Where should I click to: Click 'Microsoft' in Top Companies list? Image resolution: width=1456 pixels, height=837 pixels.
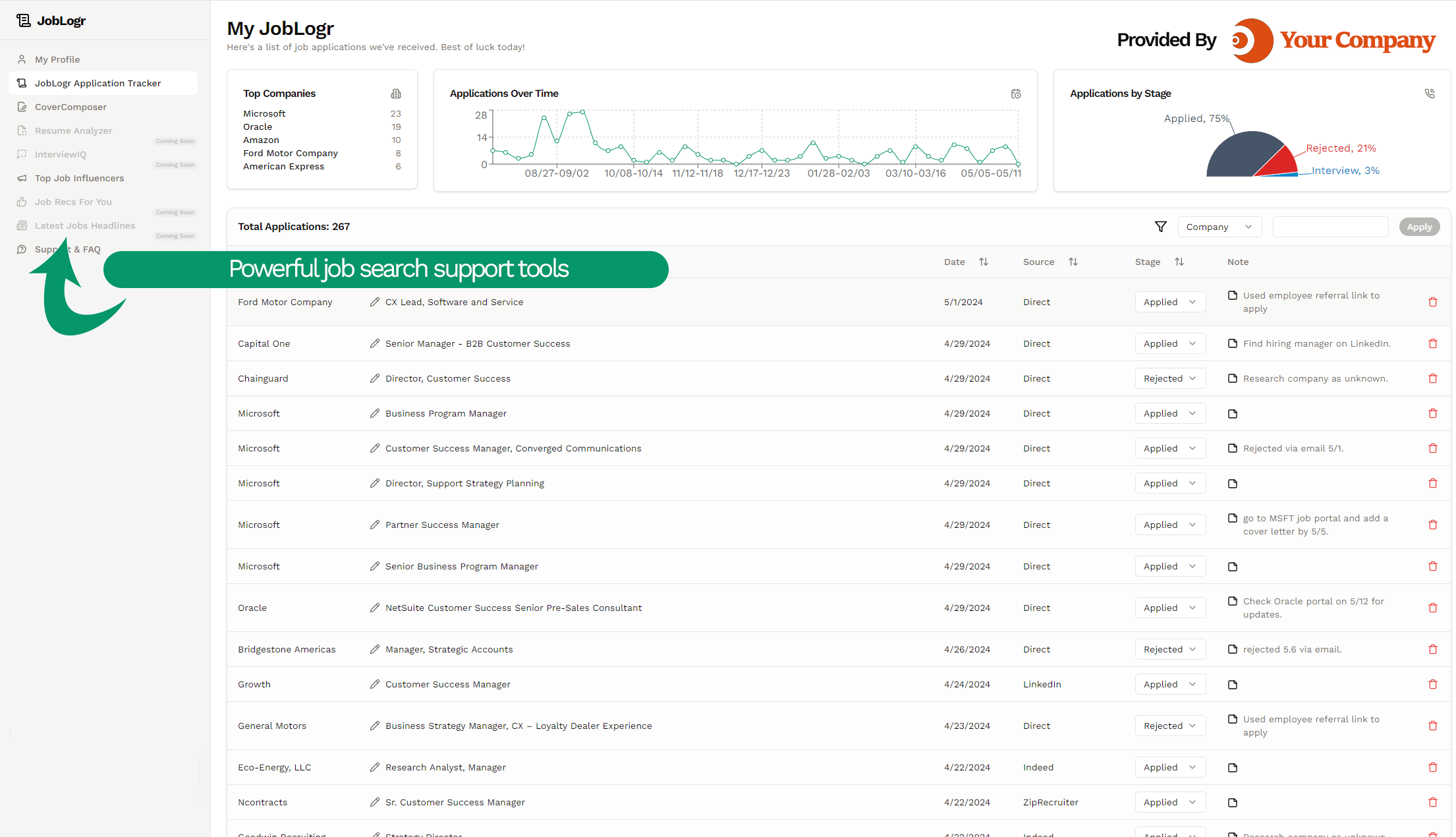point(264,113)
